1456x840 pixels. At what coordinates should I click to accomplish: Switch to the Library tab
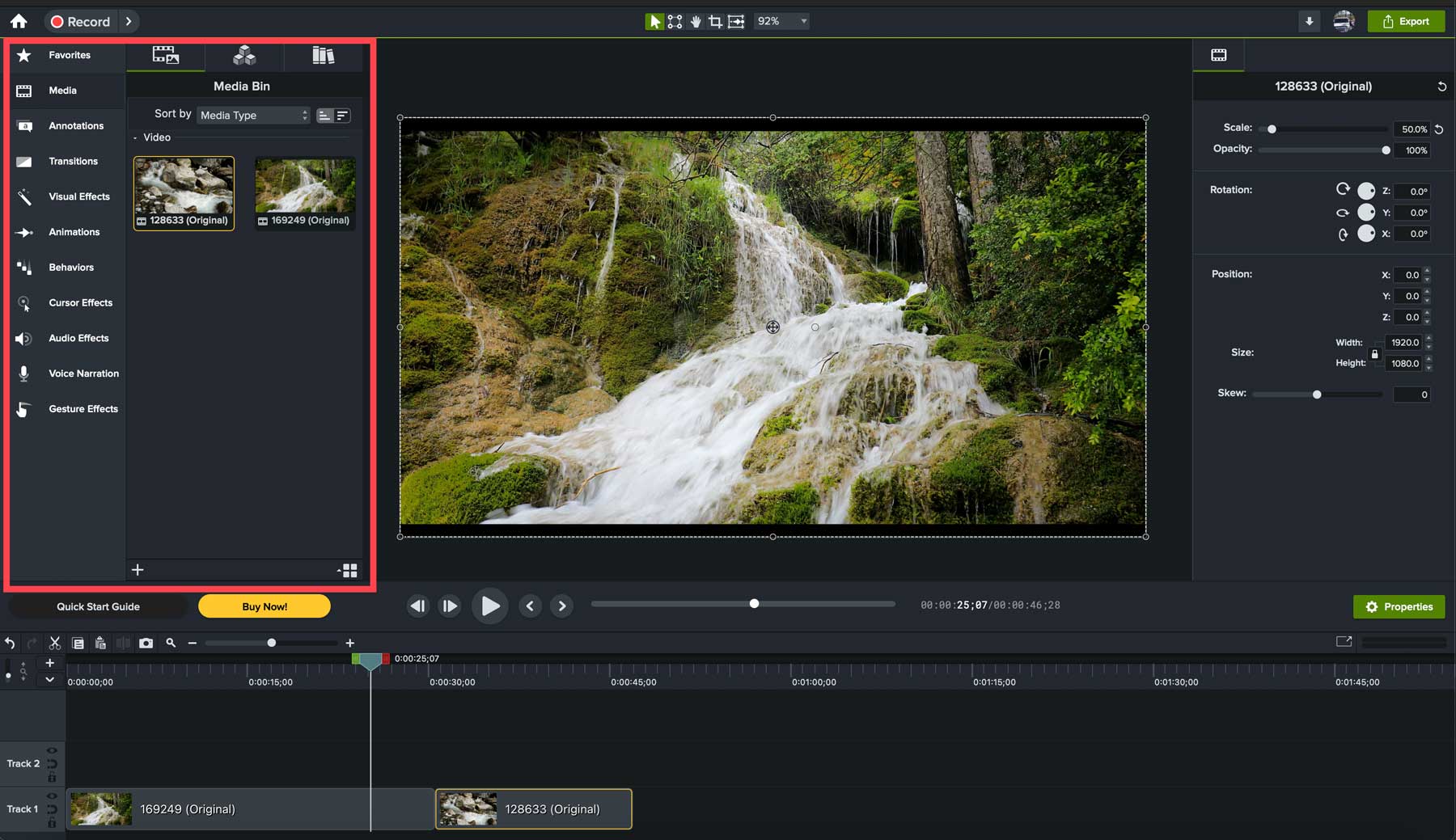tap(323, 55)
